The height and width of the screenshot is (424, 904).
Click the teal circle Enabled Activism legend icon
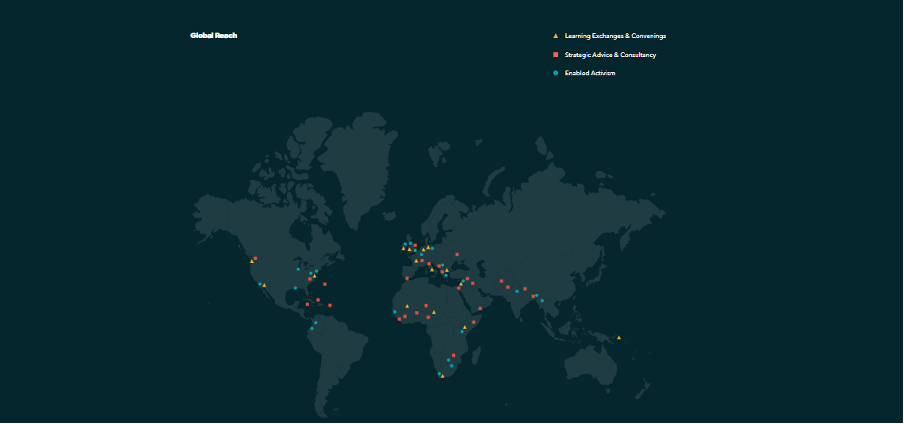(x=555, y=73)
